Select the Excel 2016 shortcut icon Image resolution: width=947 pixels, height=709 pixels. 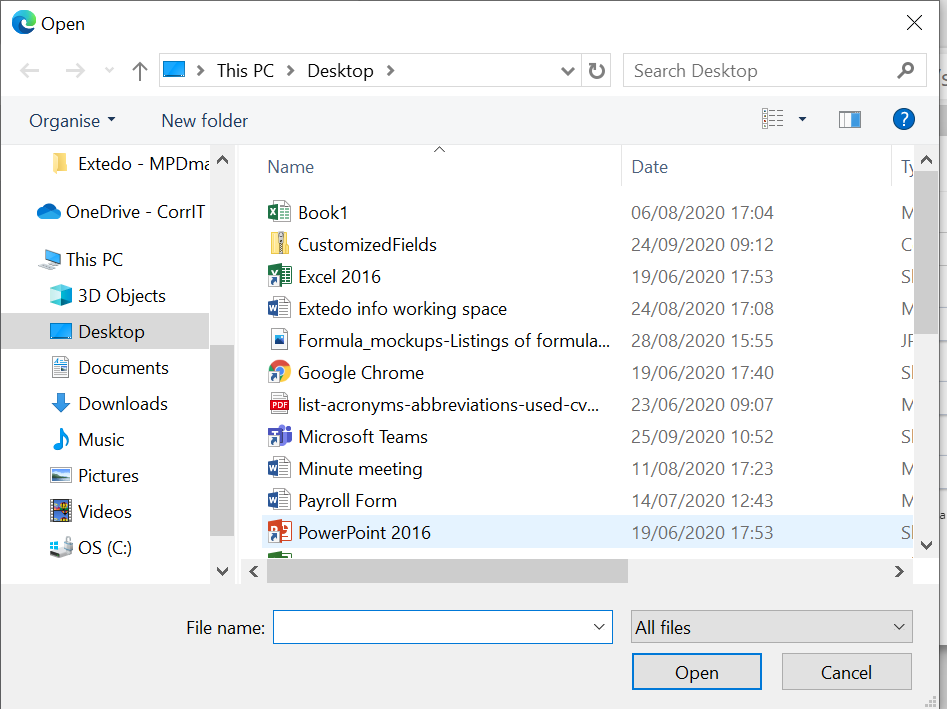coord(279,277)
